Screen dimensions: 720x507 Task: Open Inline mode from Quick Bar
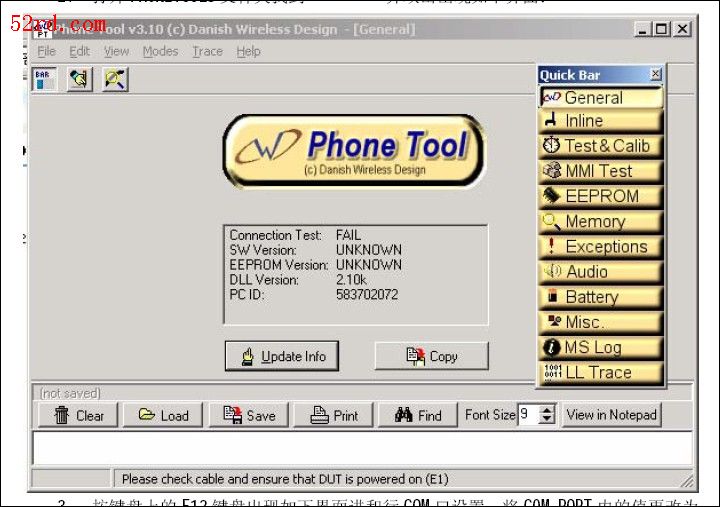pos(601,121)
